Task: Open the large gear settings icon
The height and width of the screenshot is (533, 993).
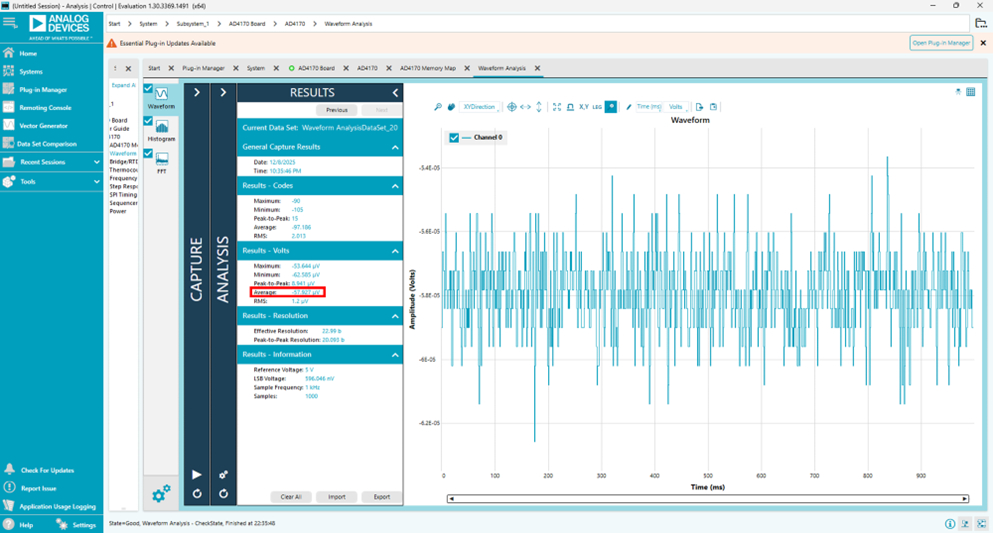Action: click(161, 493)
